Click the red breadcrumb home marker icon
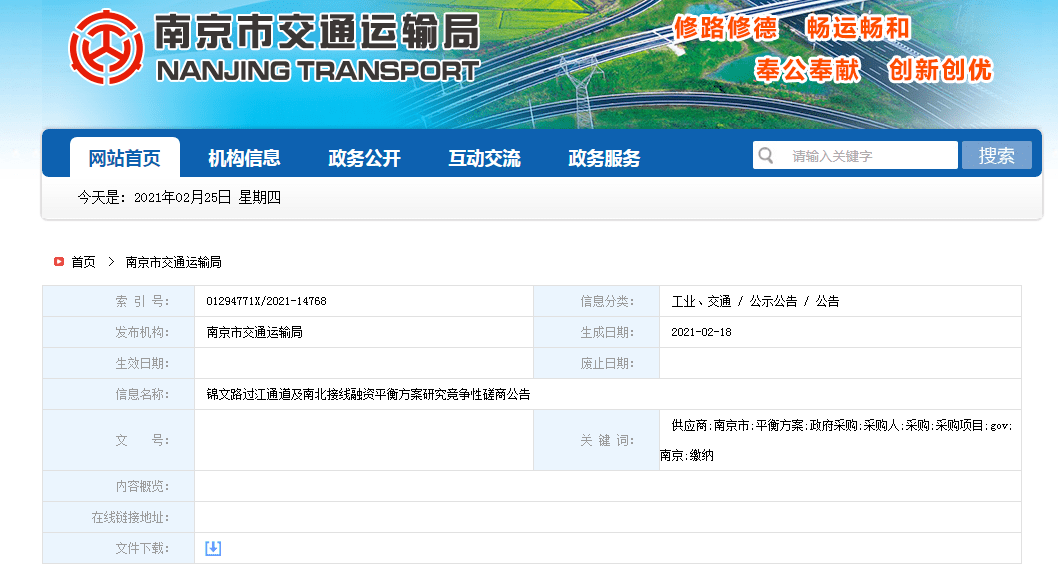Image resolution: width=1058 pixels, height=570 pixels. [x=59, y=262]
